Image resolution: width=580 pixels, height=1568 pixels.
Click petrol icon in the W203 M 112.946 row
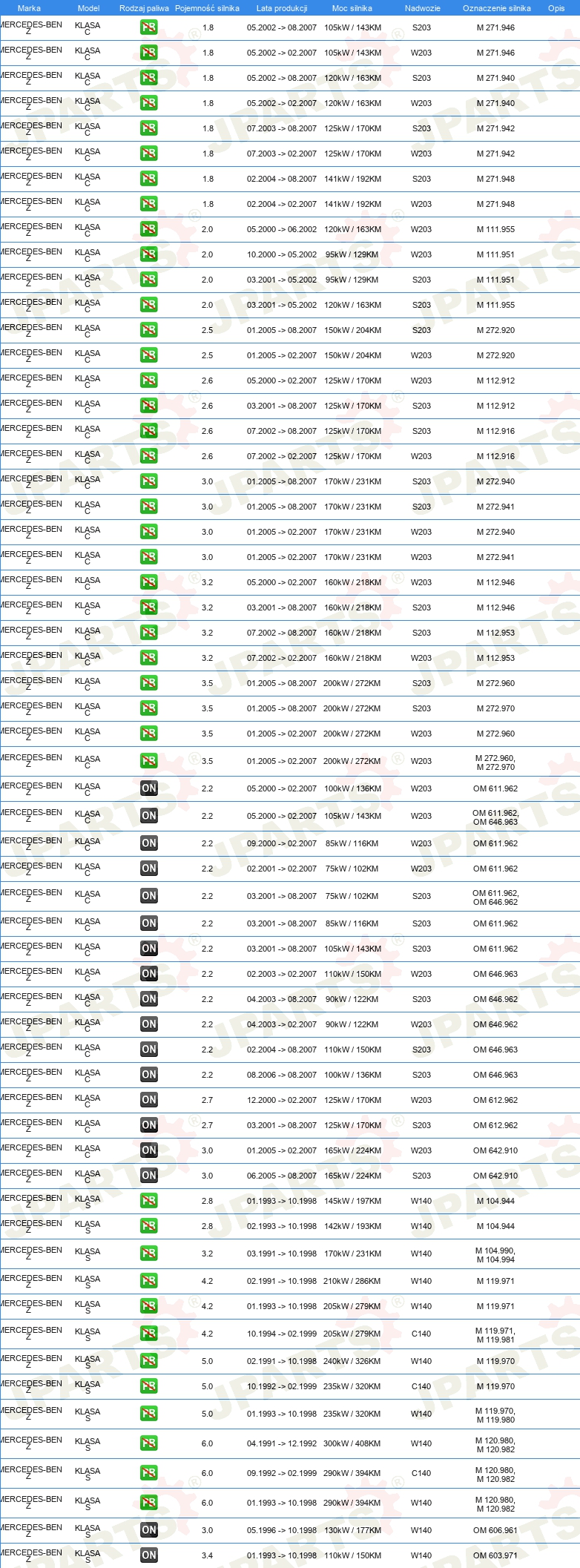(x=148, y=582)
